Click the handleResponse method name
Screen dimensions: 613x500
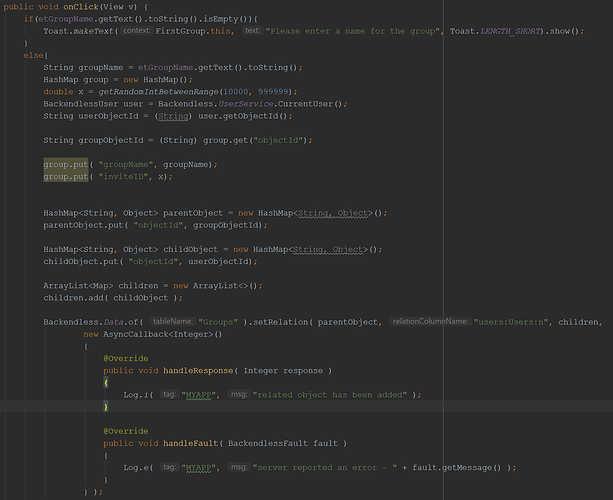pos(198,370)
